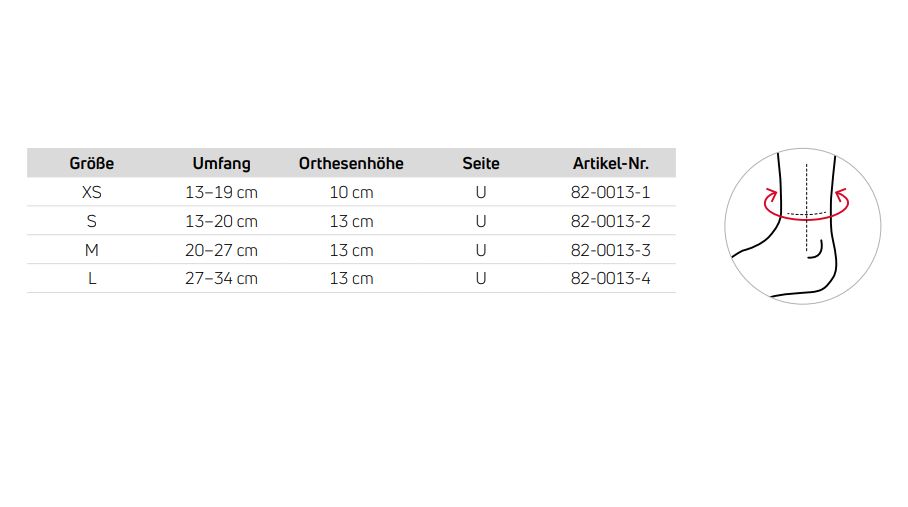Click article number 82-0013-2
The height and width of the screenshot is (507, 908).
pyautogui.click(x=610, y=221)
